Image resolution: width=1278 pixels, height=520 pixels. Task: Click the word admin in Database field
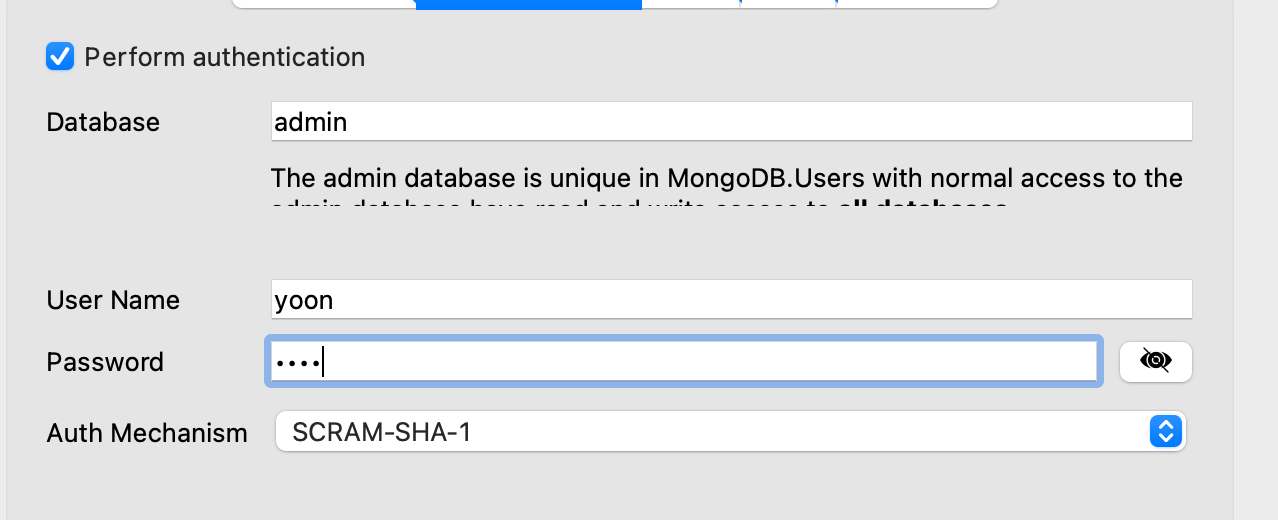(x=310, y=122)
